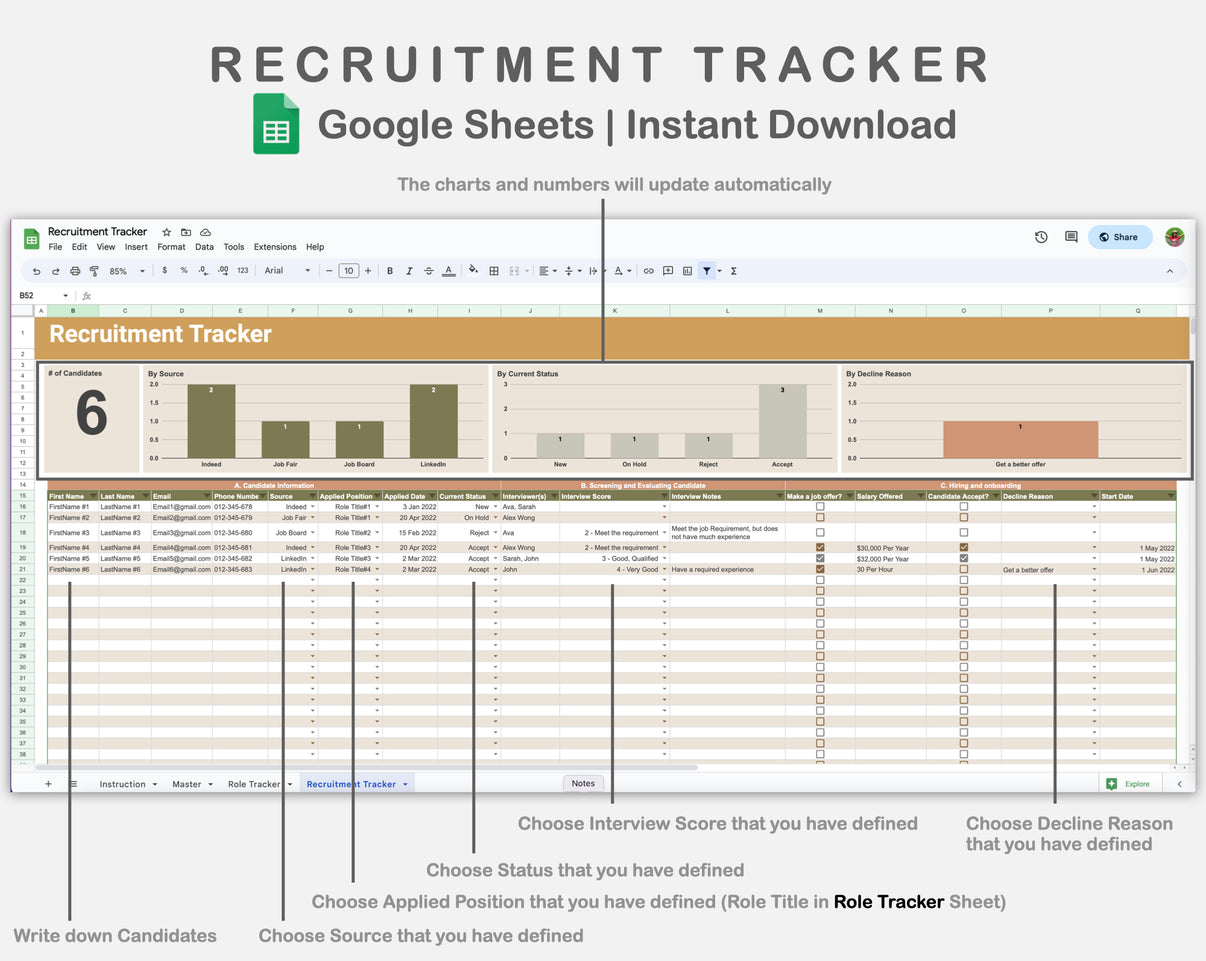Click the strikethrough formatting icon
The width and height of the screenshot is (1206, 961).
pyautogui.click(x=429, y=270)
